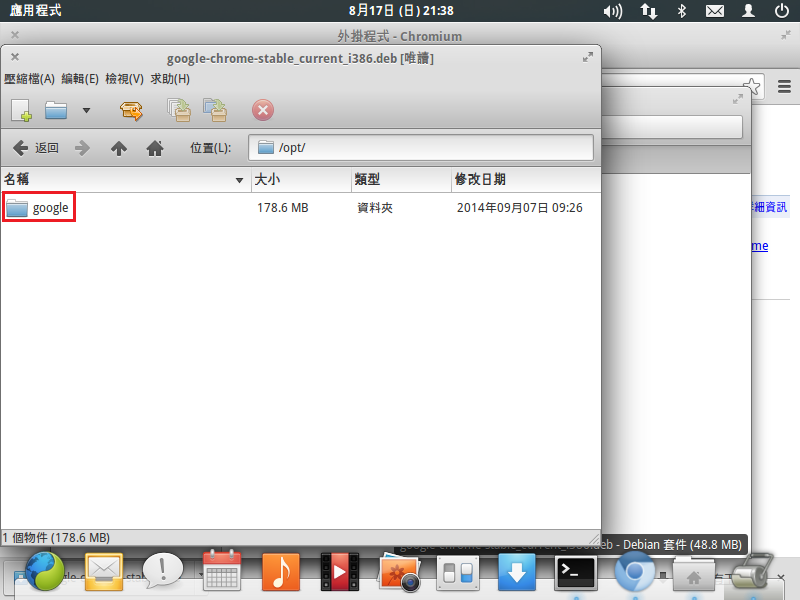Sort by 修改日期 column header
The height and width of the screenshot is (600, 800).
click(526, 180)
